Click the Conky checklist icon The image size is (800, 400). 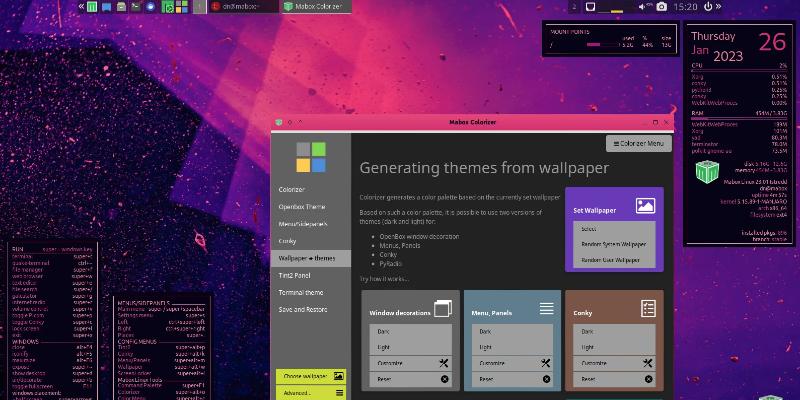647,309
